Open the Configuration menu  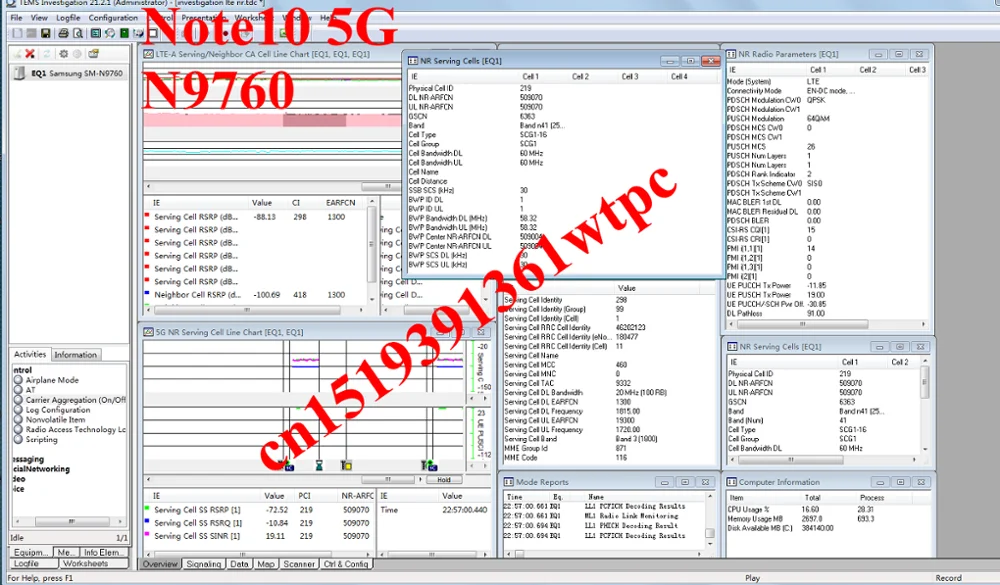pyautogui.click(x=113, y=18)
